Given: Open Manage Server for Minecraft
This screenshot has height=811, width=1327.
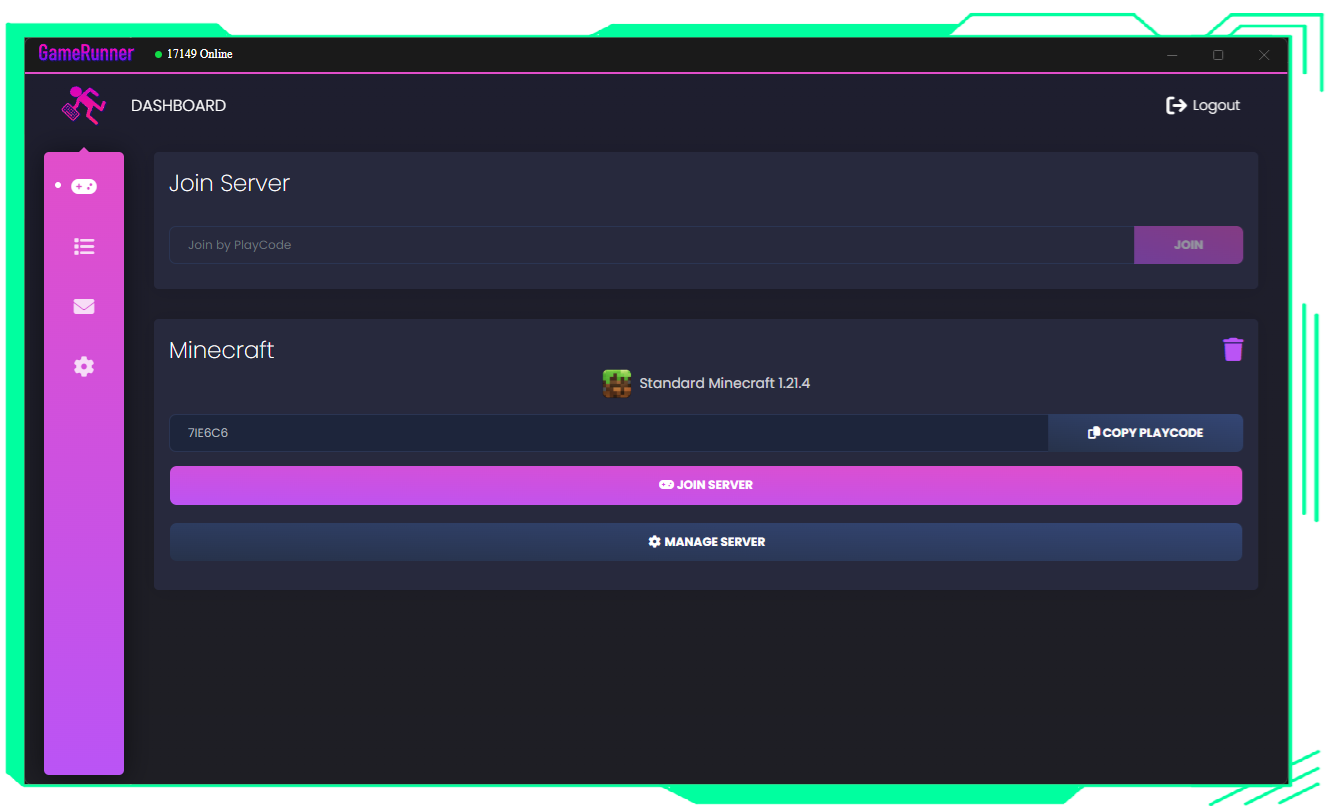Looking at the screenshot, I should coord(706,541).
